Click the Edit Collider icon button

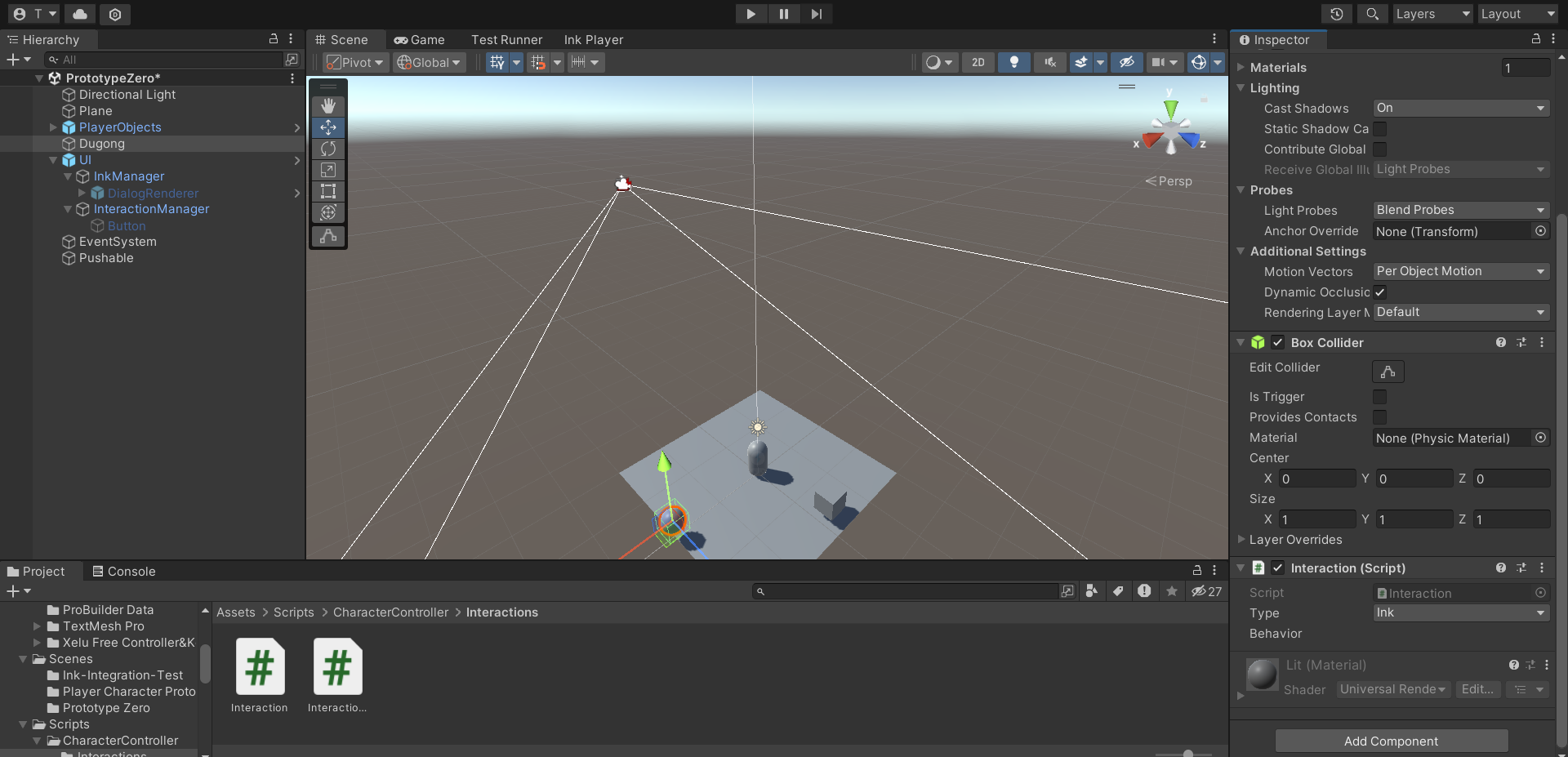[1388, 372]
